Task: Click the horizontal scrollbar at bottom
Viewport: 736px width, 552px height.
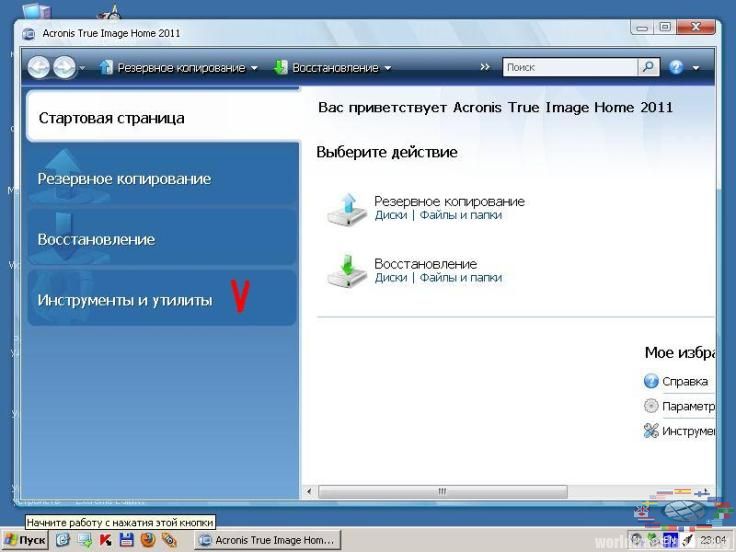Action: click(440, 491)
